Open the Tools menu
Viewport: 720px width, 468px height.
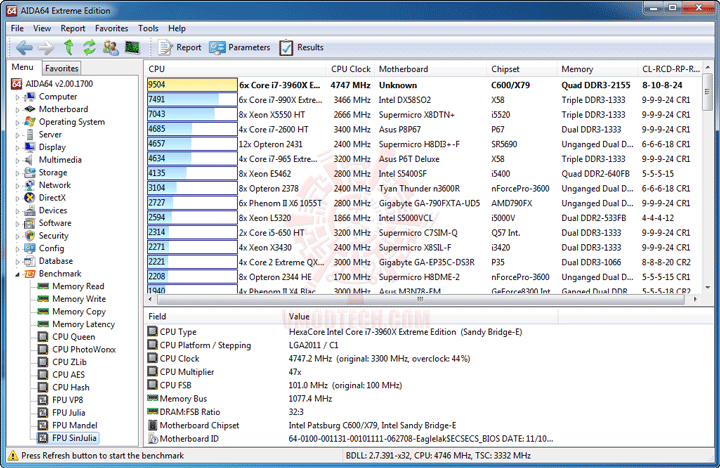[x=148, y=28]
